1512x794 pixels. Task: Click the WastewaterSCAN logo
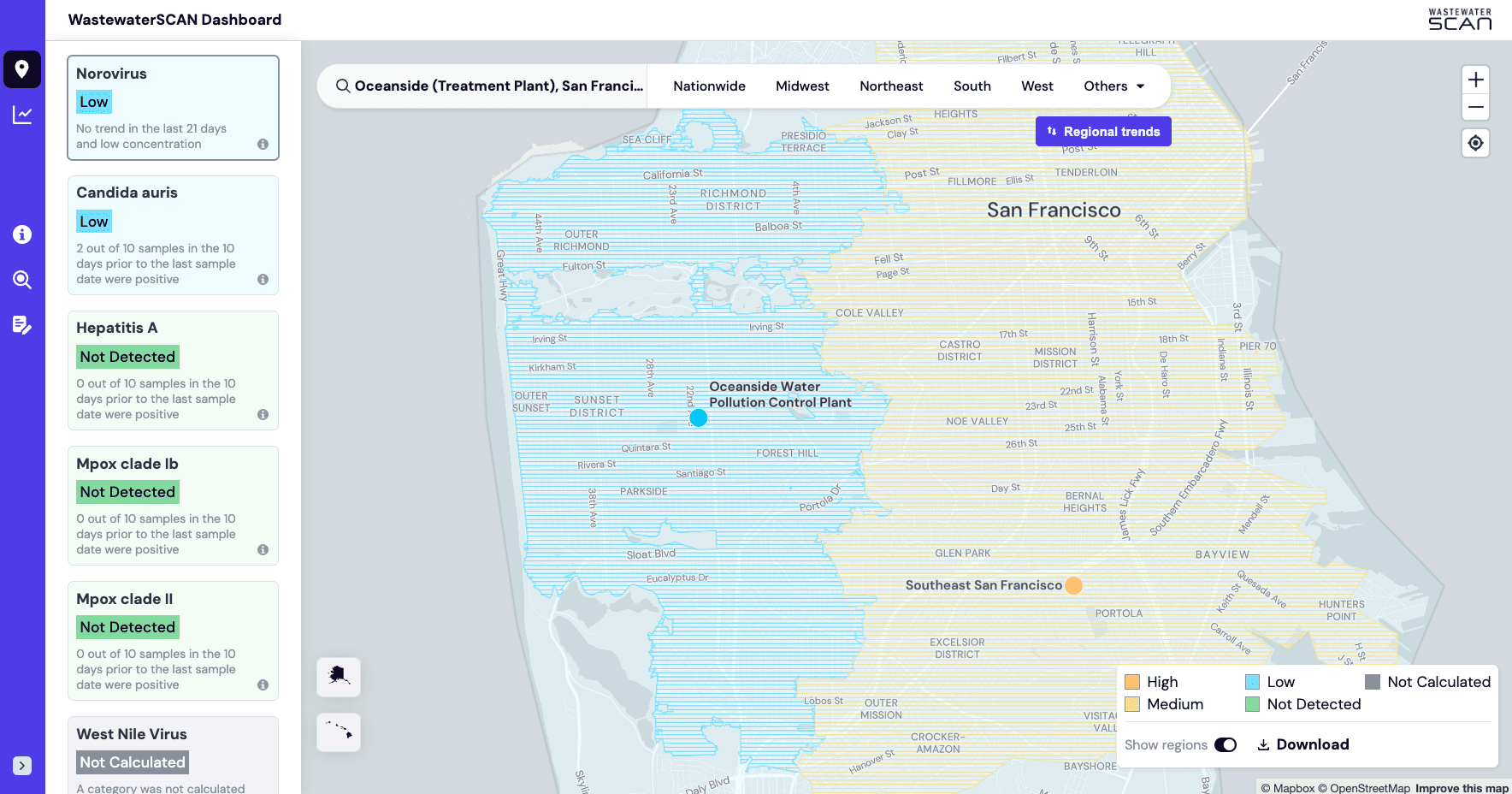(x=1460, y=20)
